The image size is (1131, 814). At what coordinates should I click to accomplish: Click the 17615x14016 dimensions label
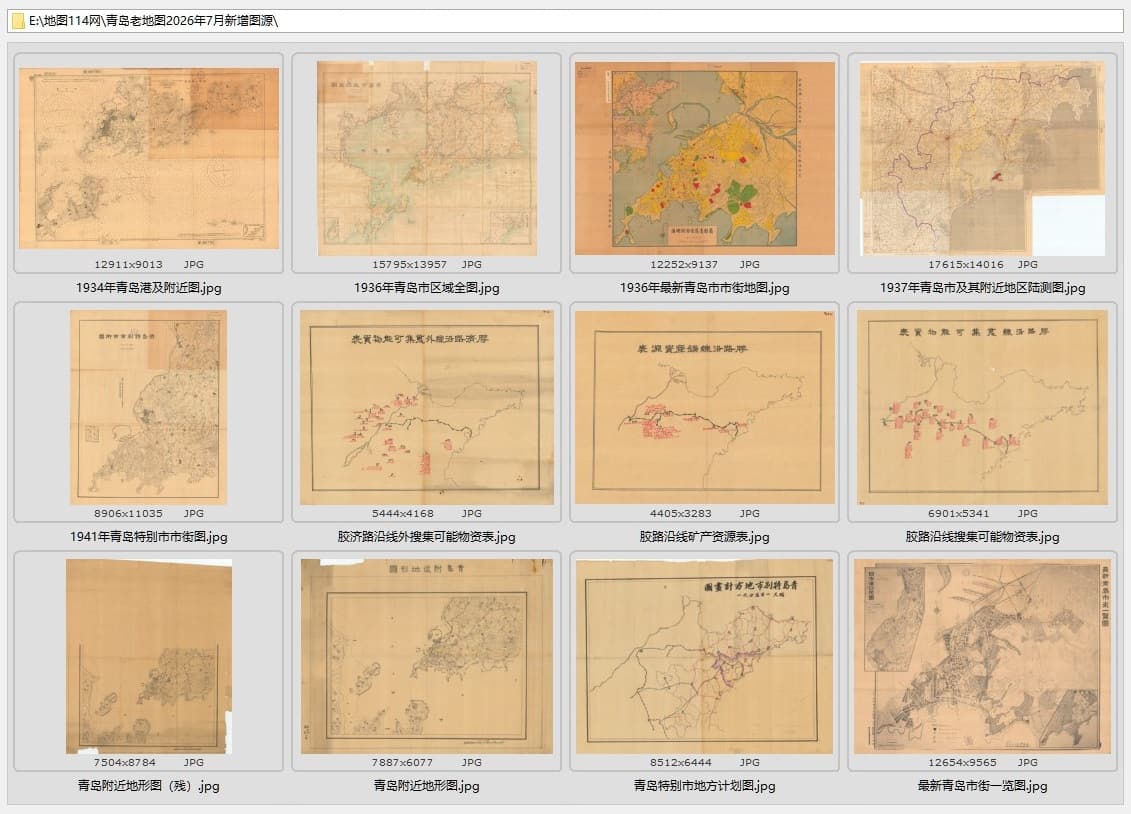pos(965,265)
